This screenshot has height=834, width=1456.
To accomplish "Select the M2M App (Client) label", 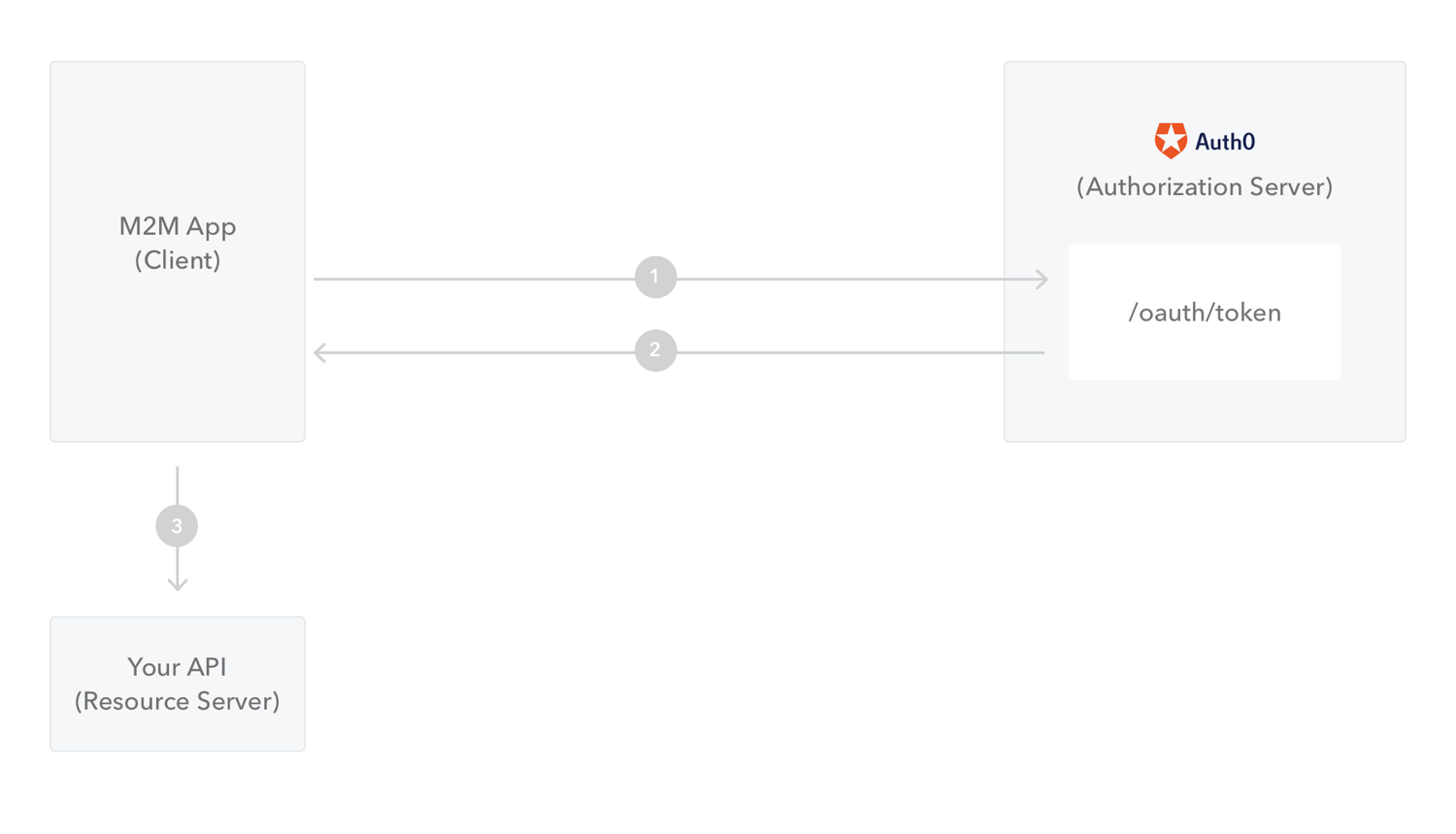I will 178,243.
